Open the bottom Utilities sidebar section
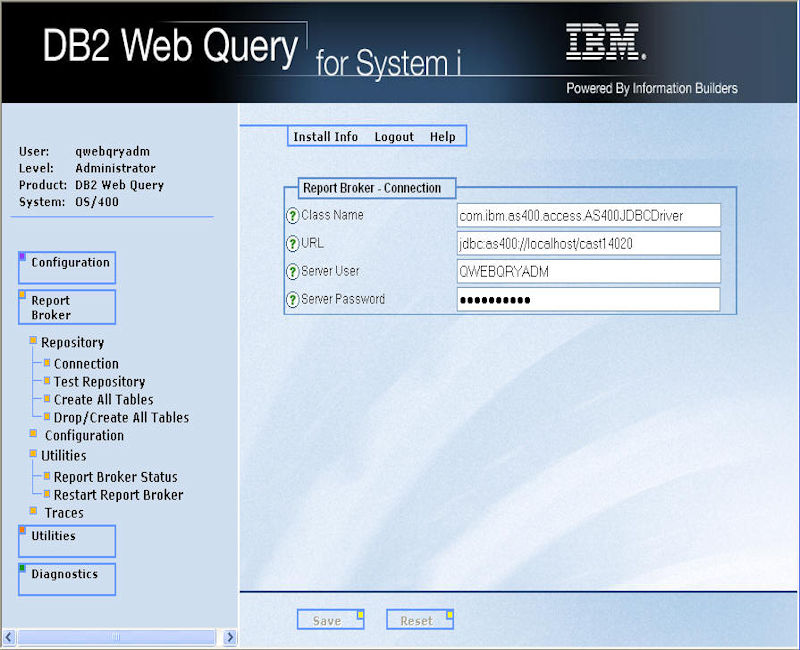800x650 pixels. tap(67, 541)
